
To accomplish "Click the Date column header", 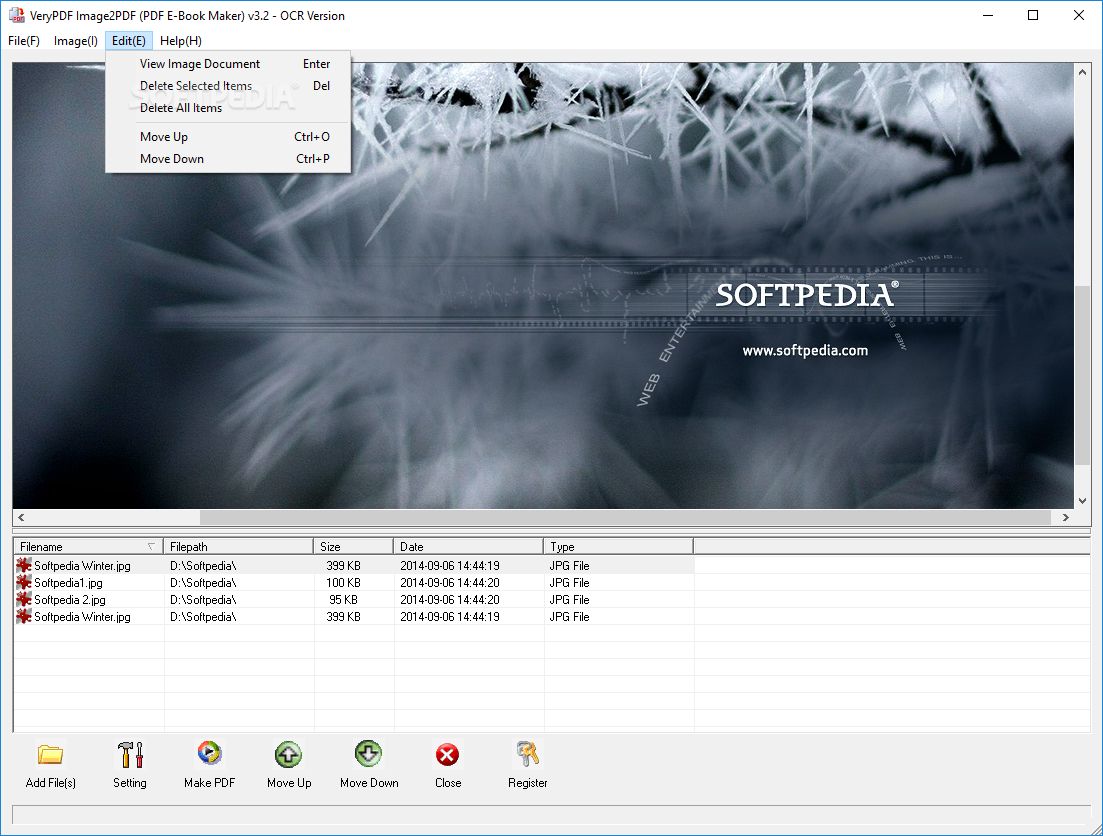I will tap(468, 547).
